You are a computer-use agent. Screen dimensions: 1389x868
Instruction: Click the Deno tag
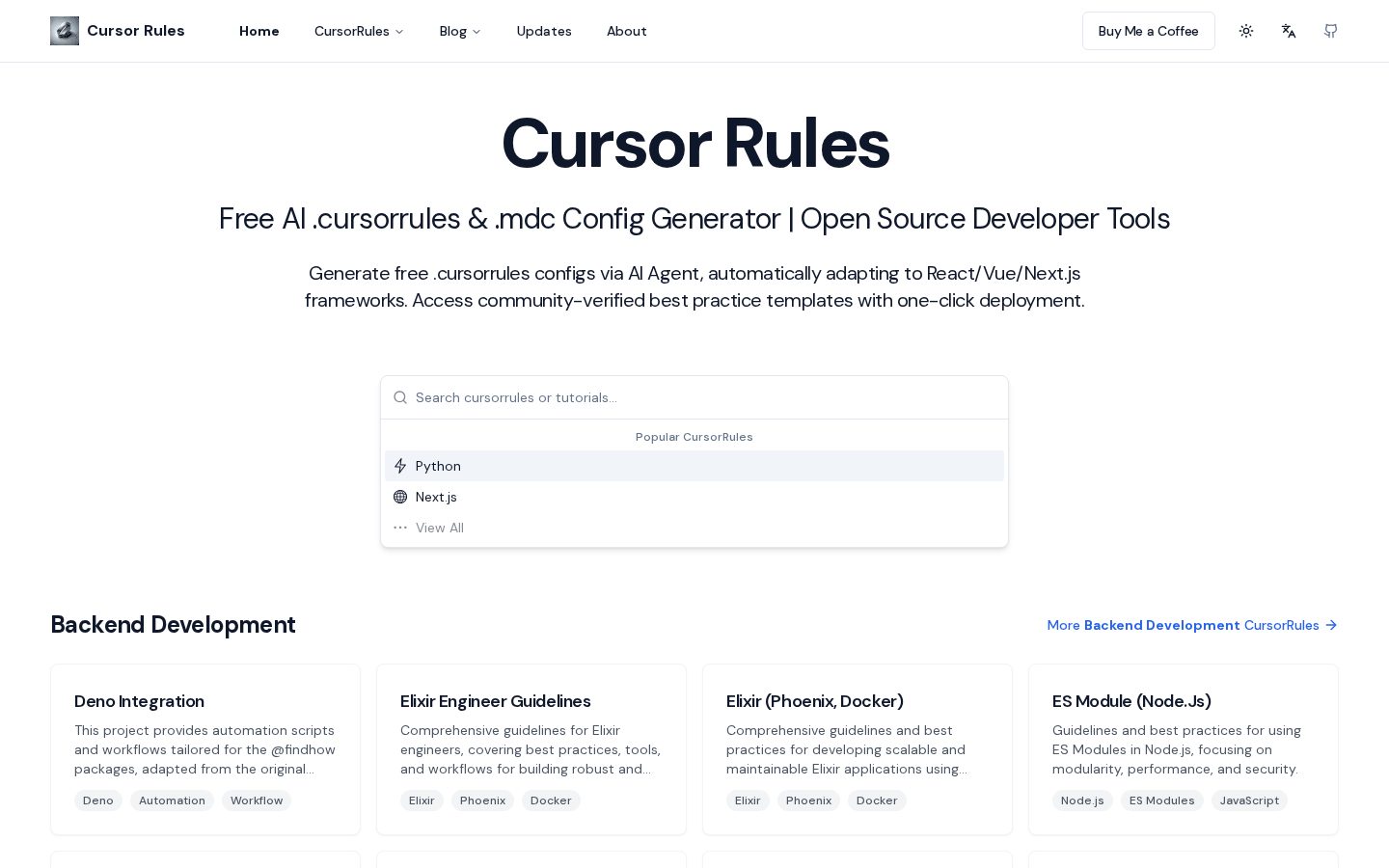[x=98, y=800]
